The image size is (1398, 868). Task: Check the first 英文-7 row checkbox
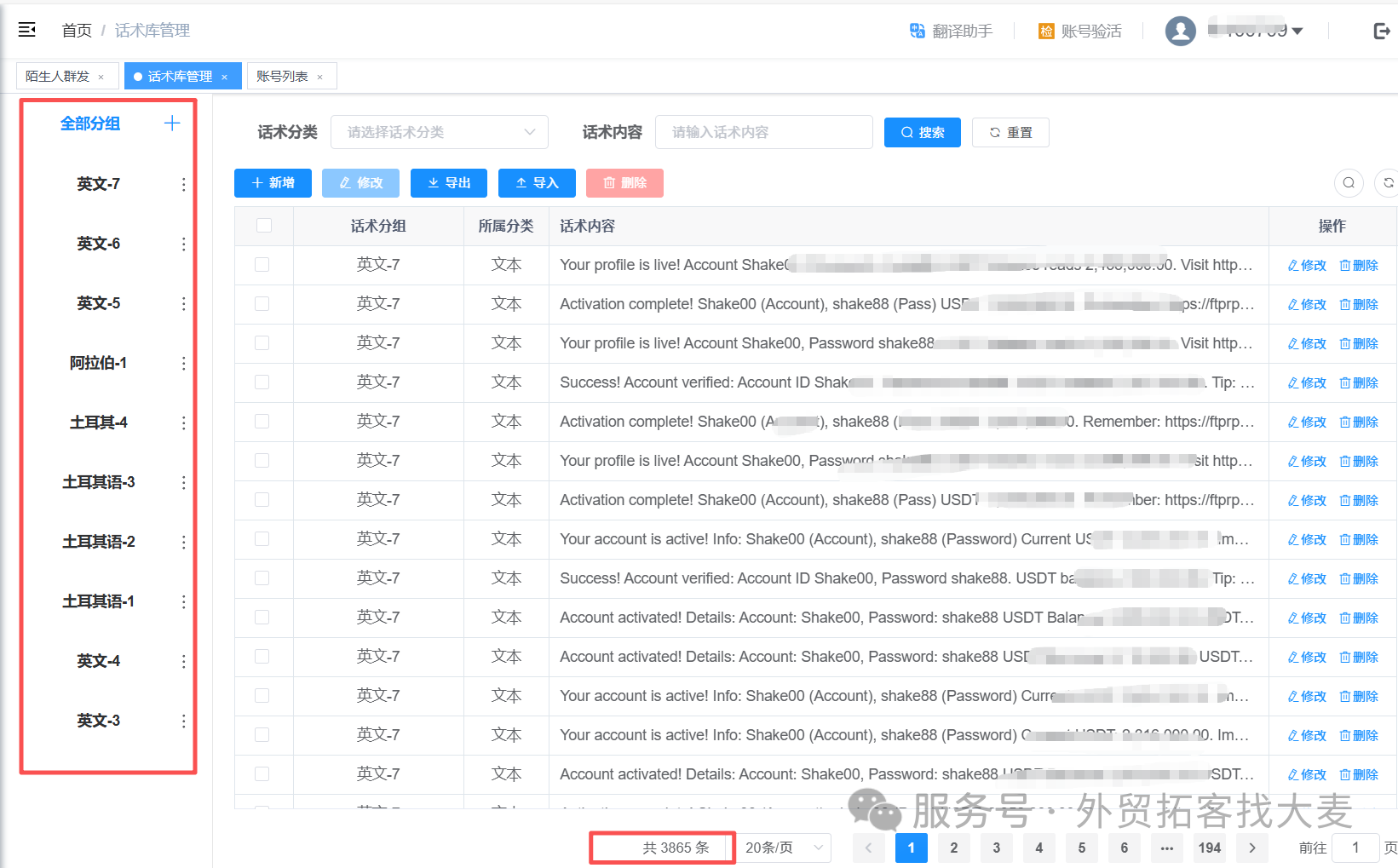tap(262, 265)
